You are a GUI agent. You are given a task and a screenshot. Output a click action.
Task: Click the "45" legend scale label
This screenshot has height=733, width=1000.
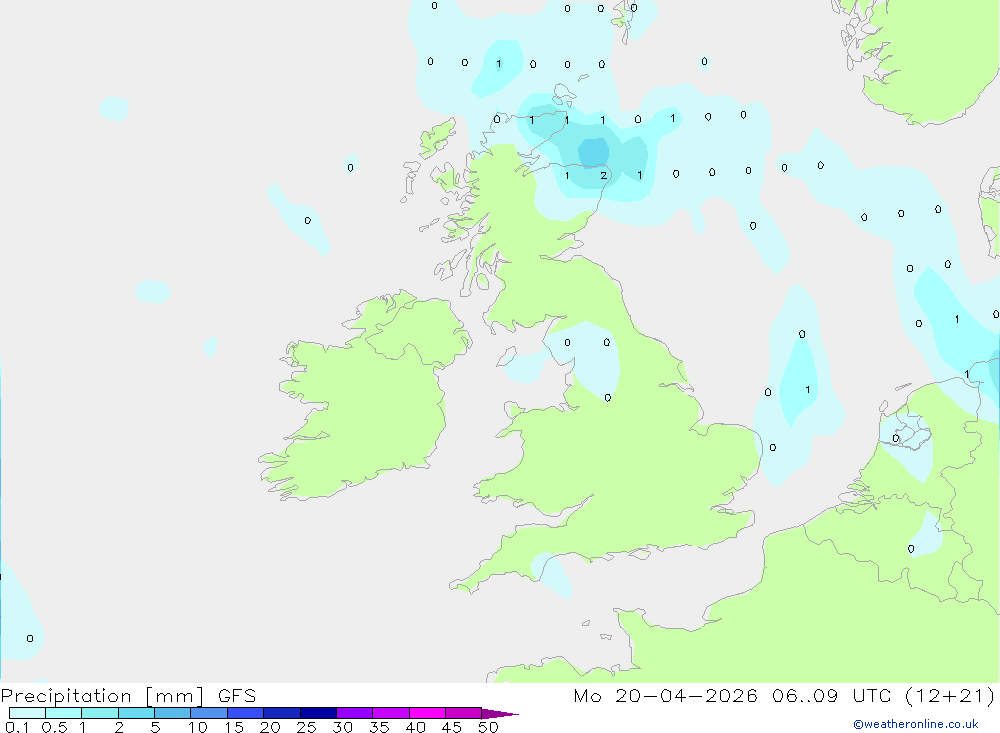click(x=452, y=727)
